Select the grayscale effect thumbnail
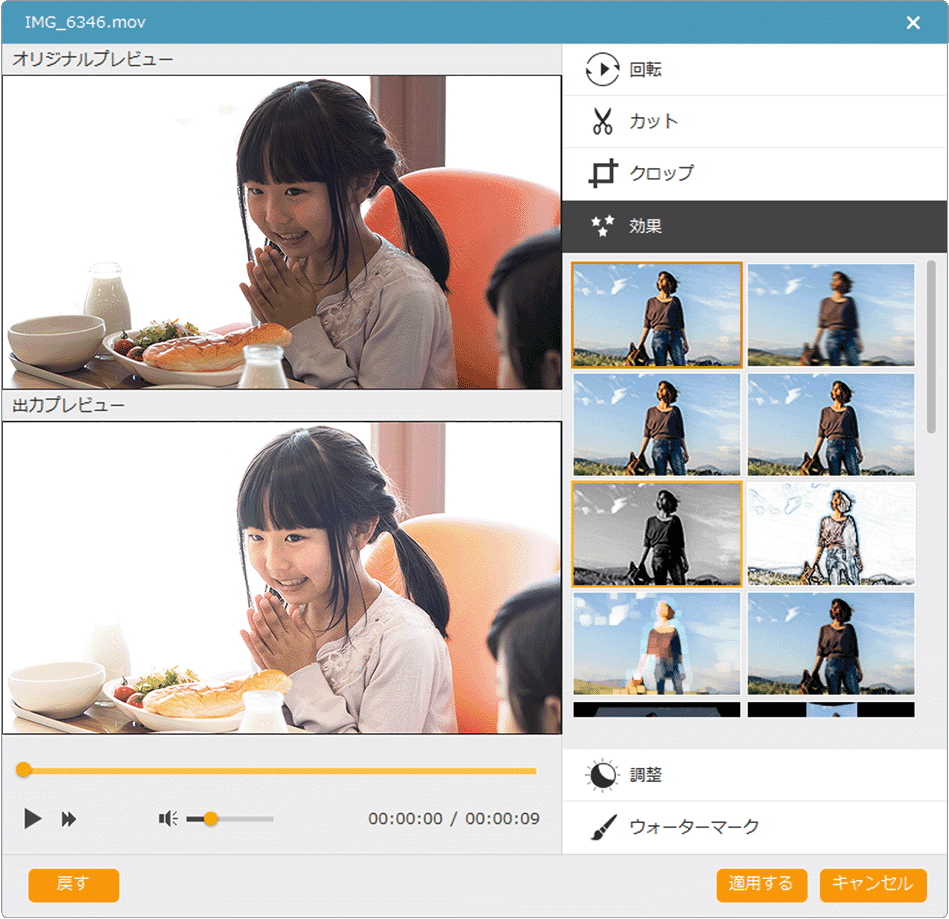The width and height of the screenshot is (949, 919). [x=657, y=534]
